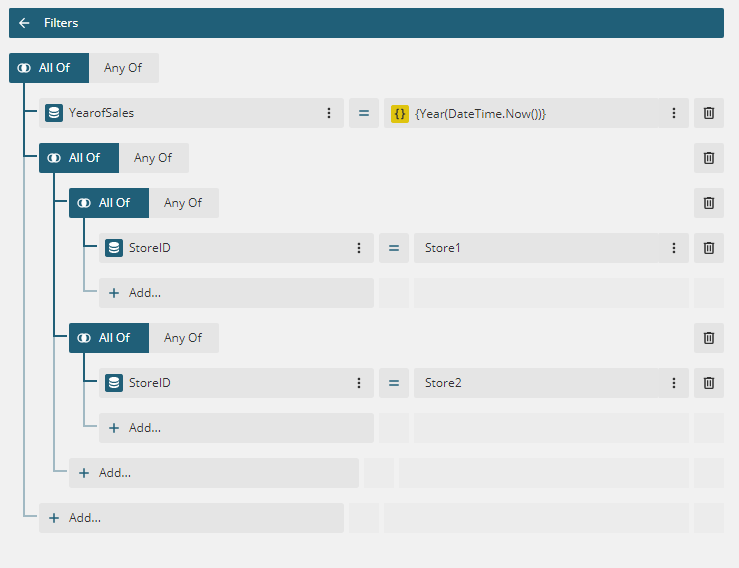Click StoreID label in Store2 row
The image size is (739, 568).
[150, 383]
